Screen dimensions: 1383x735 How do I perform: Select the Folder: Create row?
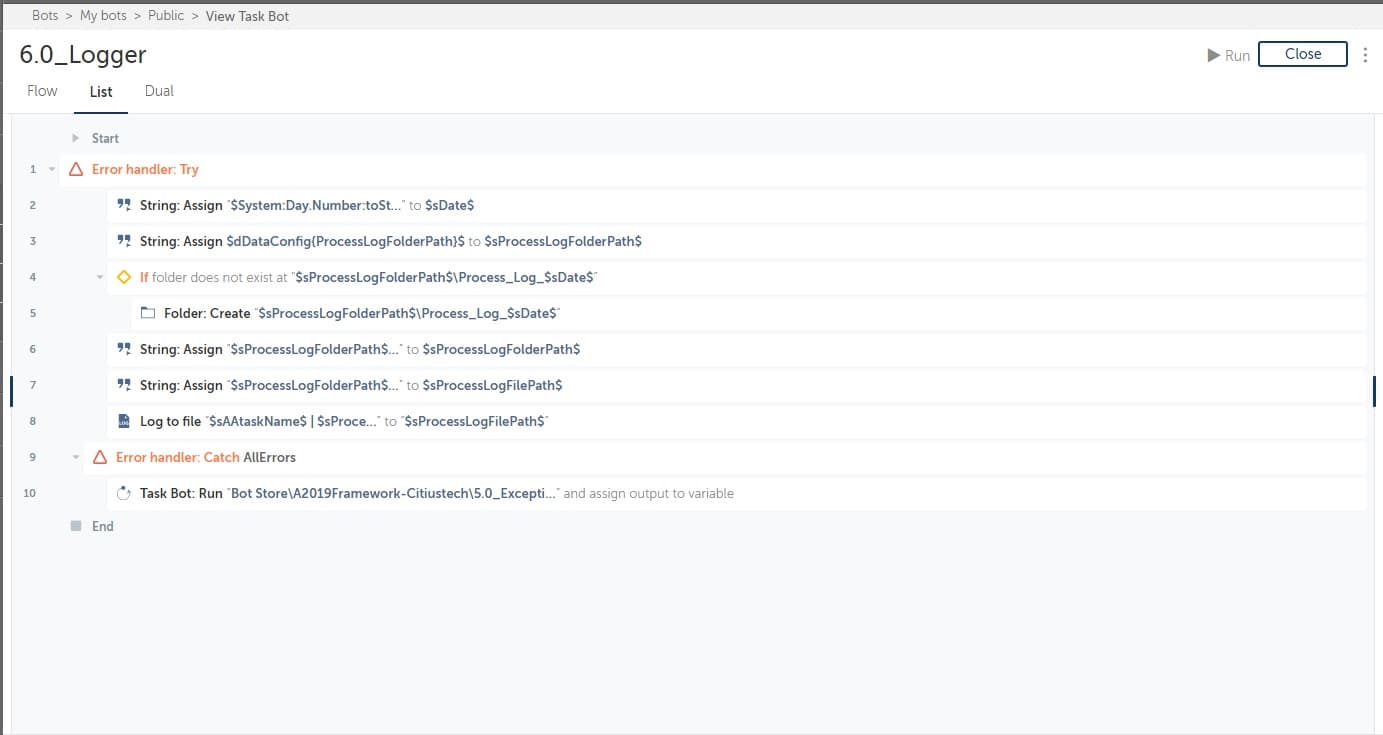(x=750, y=313)
